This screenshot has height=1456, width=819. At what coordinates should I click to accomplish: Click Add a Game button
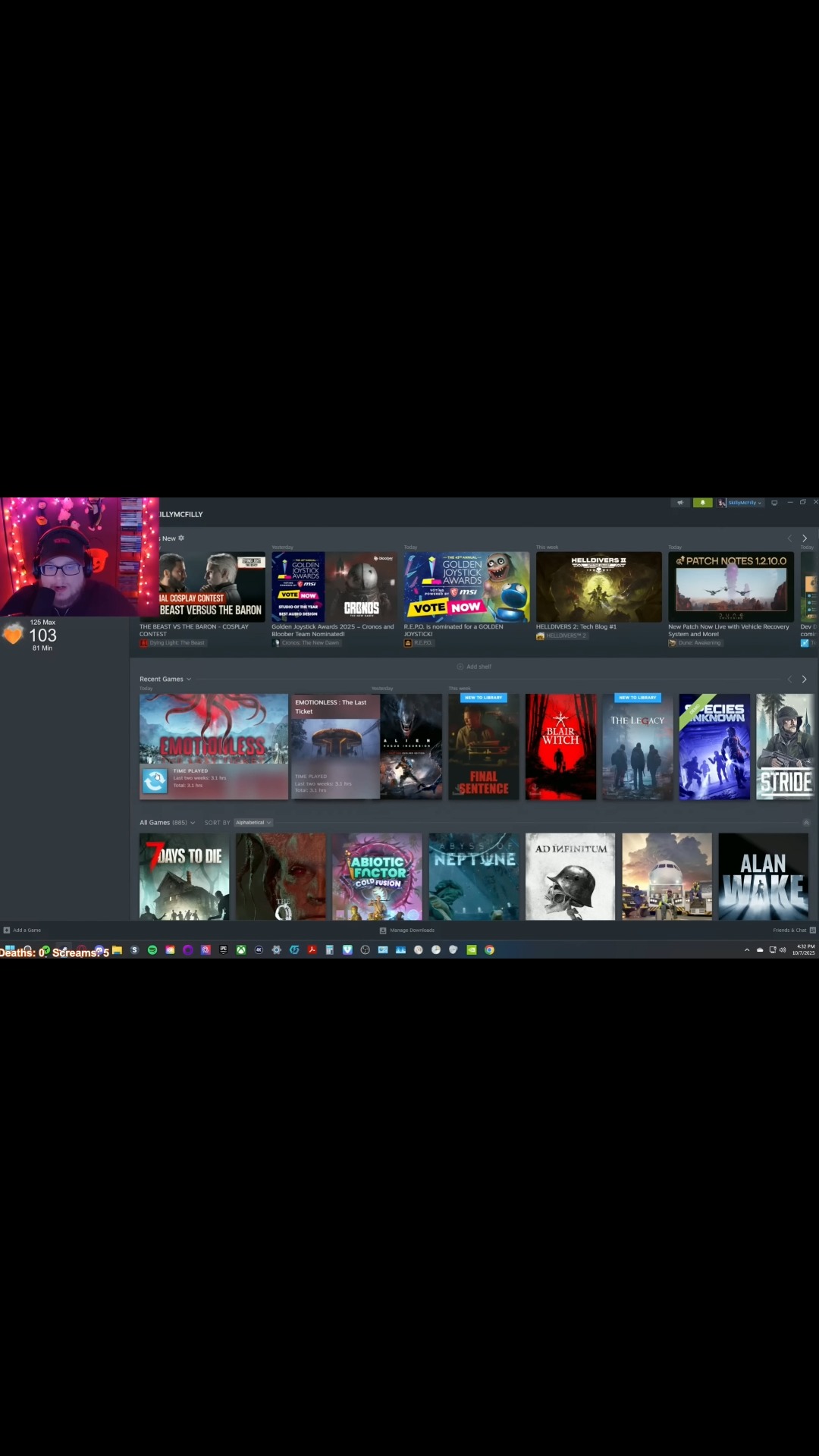point(22,930)
